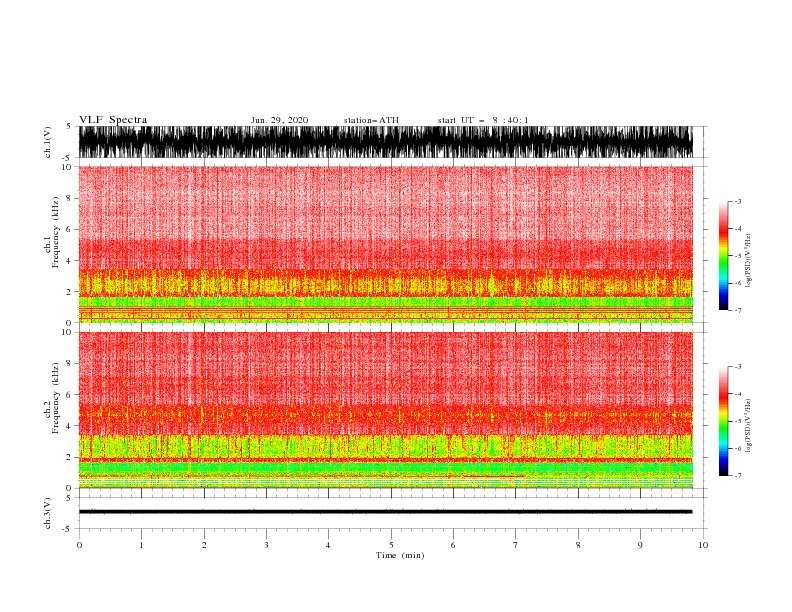Click ch.2 color bar "log(PSD)(V²/Hz)" label
The image size is (792, 612).
point(749,426)
